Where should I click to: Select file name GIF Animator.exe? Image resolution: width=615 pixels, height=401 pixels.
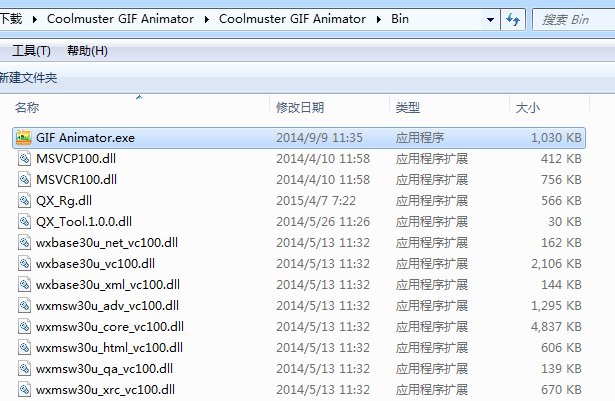pyautogui.click(x=86, y=138)
